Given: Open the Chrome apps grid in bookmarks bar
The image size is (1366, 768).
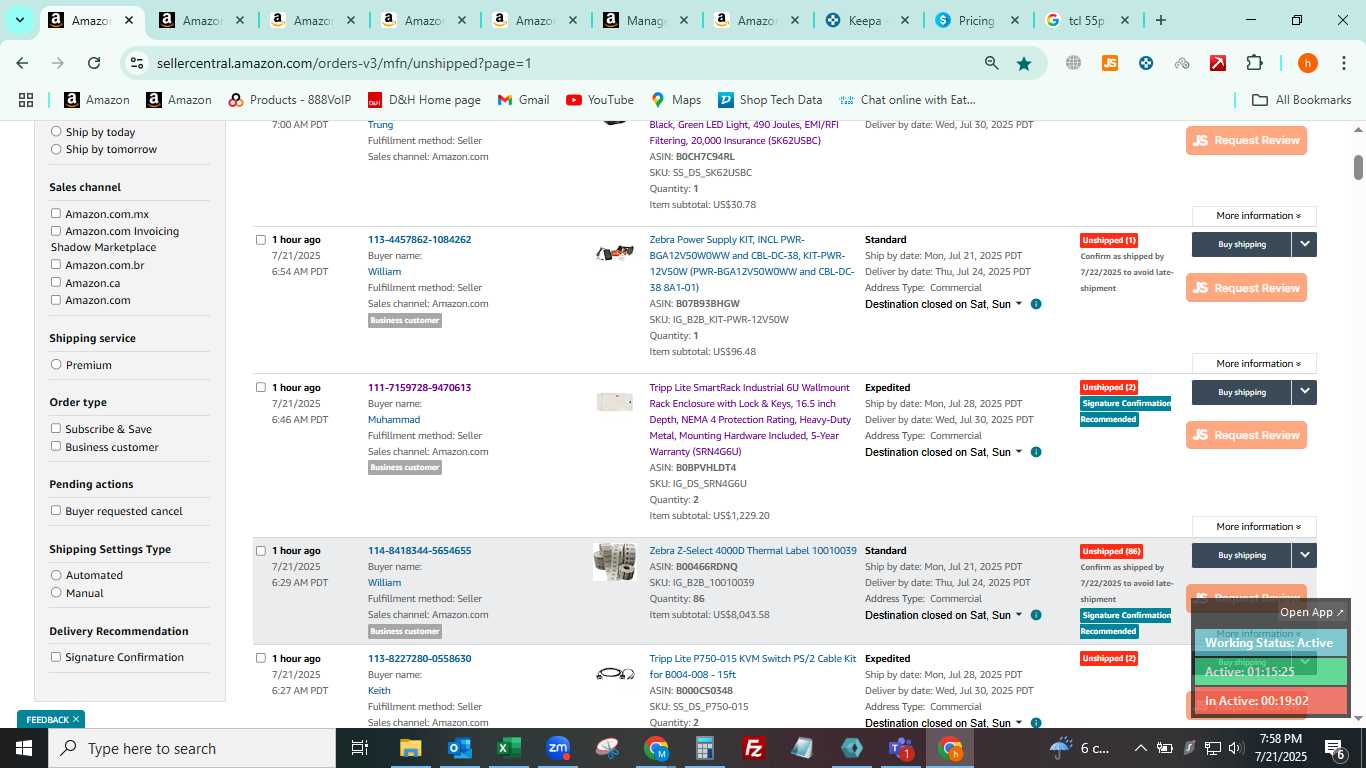Looking at the screenshot, I should (26, 100).
